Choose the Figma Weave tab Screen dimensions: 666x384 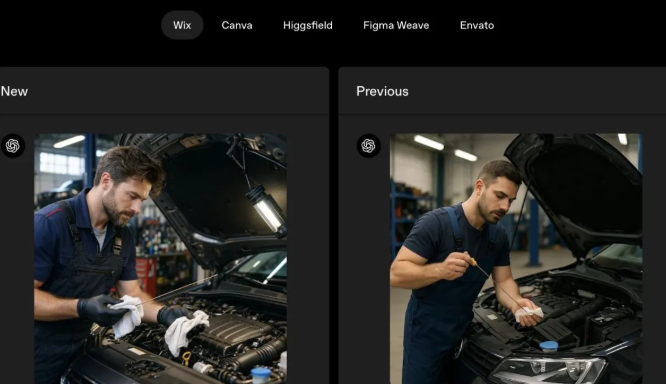point(396,25)
